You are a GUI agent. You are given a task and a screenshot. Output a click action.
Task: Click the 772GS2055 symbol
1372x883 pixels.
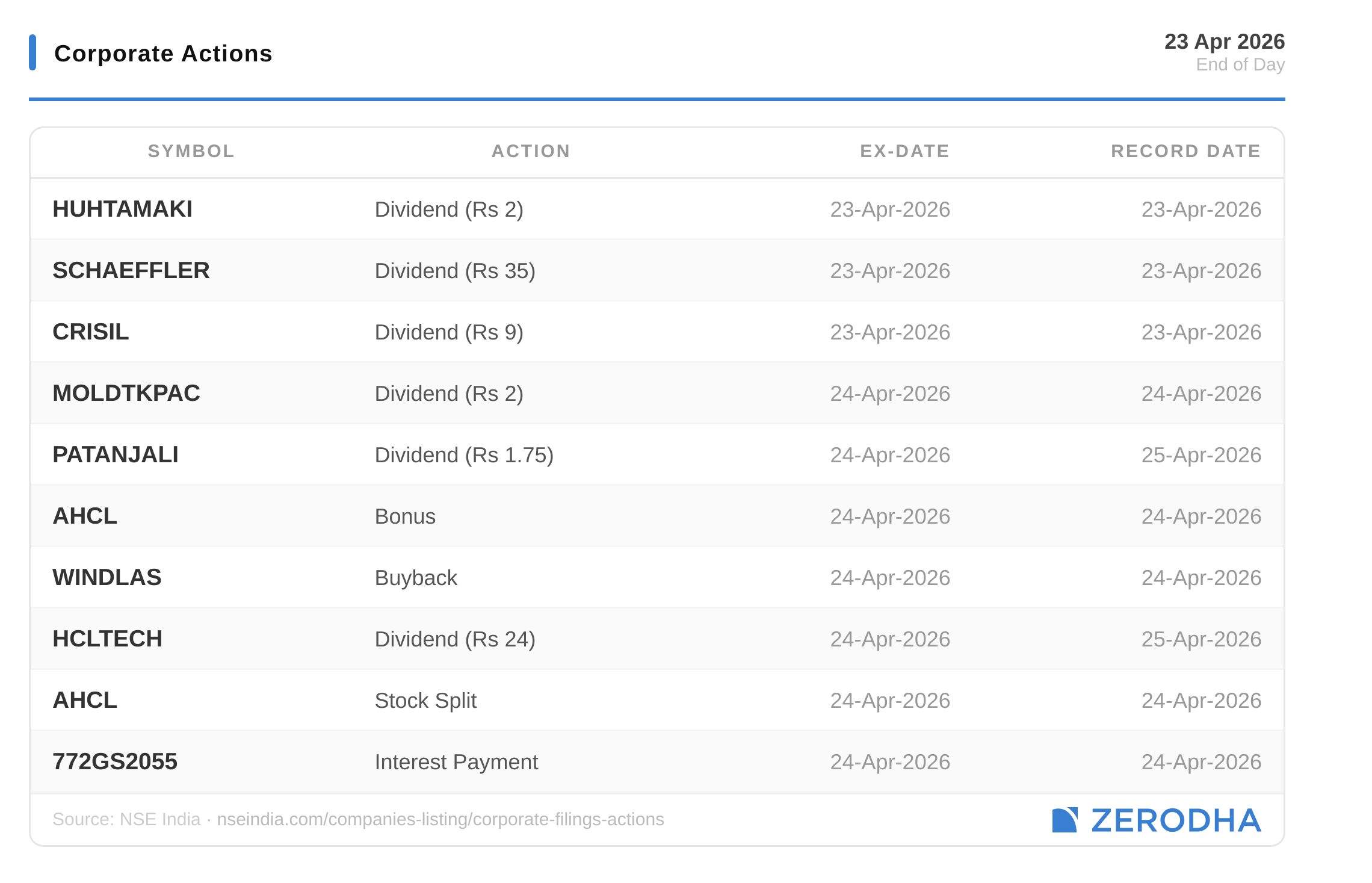[x=114, y=762]
